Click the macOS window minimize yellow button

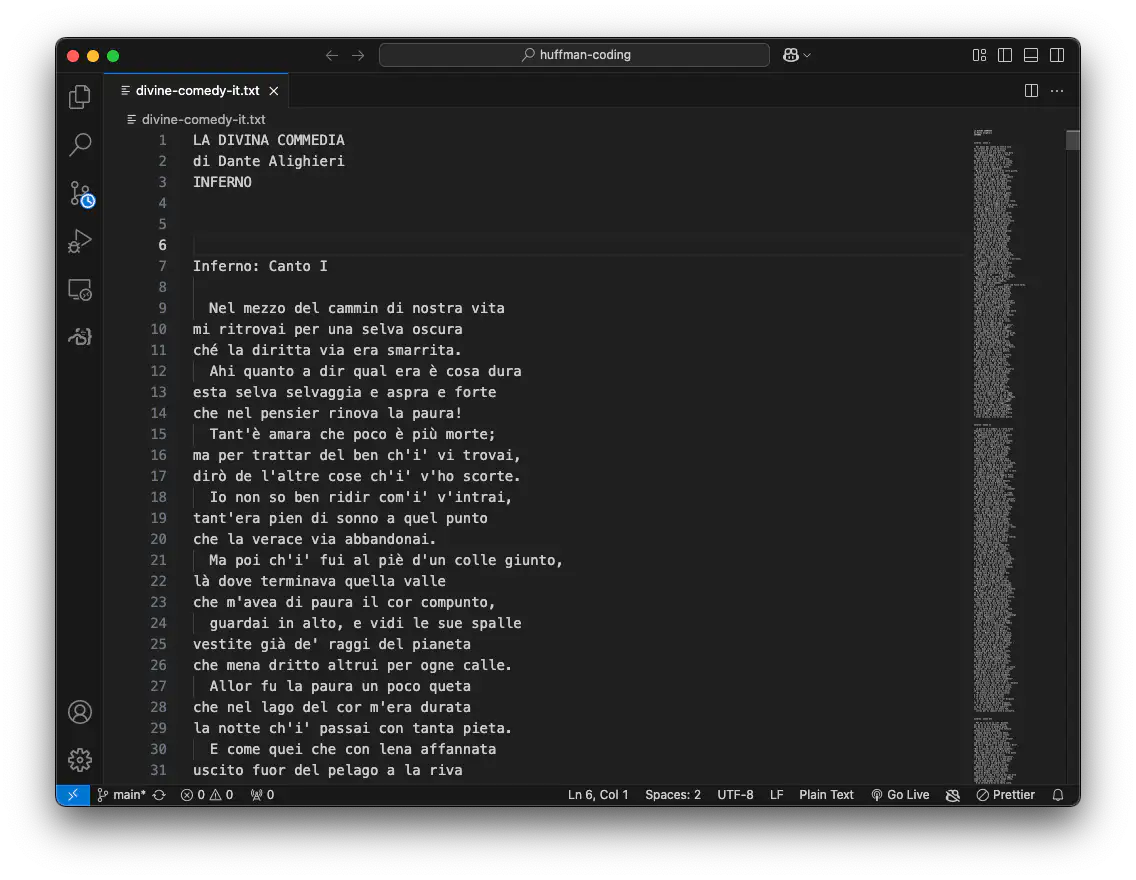click(93, 56)
